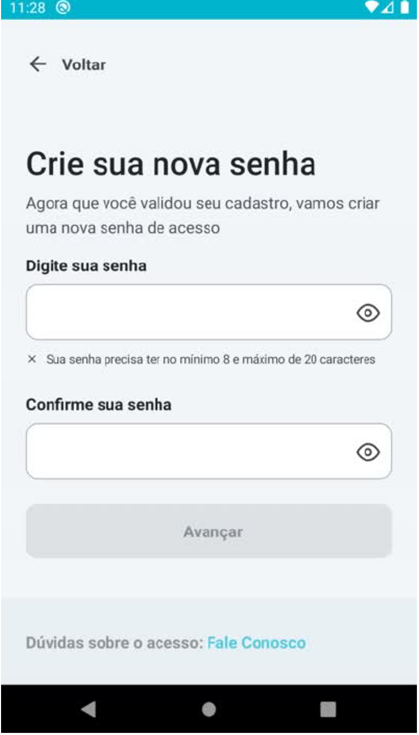Click the Crie sua nova senha heading
The width and height of the screenshot is (419, 735).
click(x=171, y=164)
